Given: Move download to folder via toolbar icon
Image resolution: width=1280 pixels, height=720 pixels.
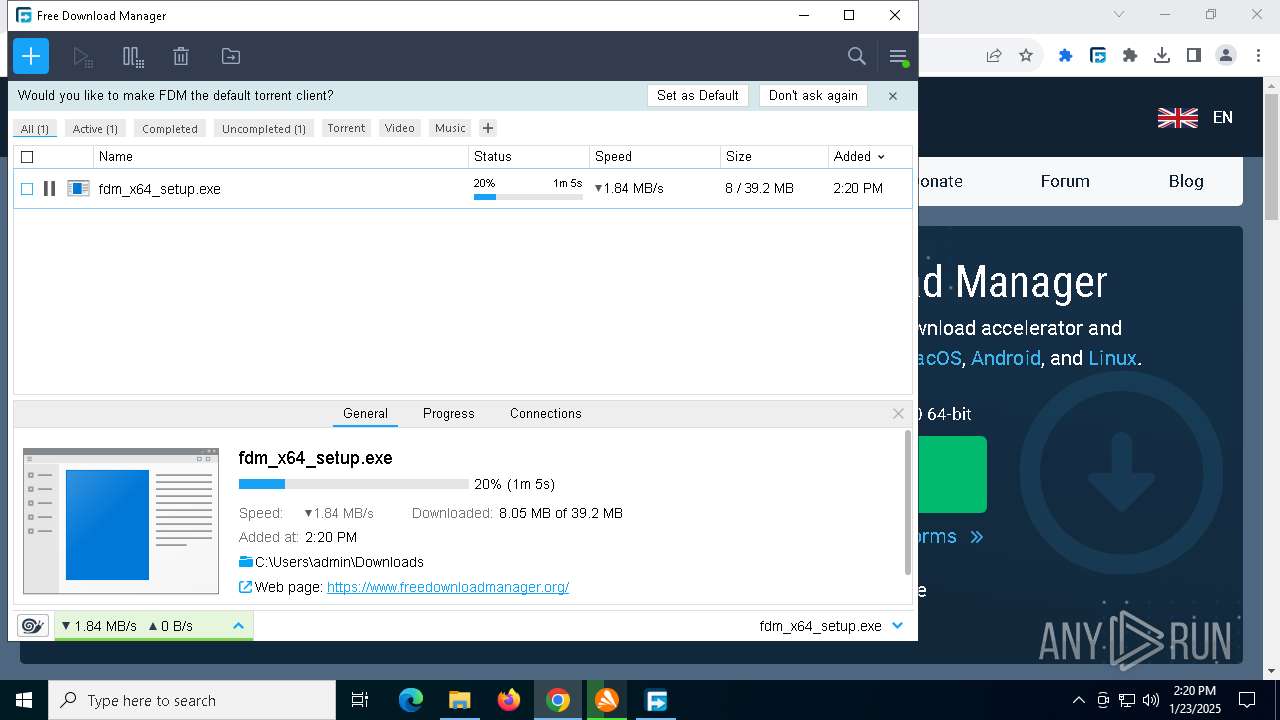Looking at the screenshot, I should coord(231,57).
